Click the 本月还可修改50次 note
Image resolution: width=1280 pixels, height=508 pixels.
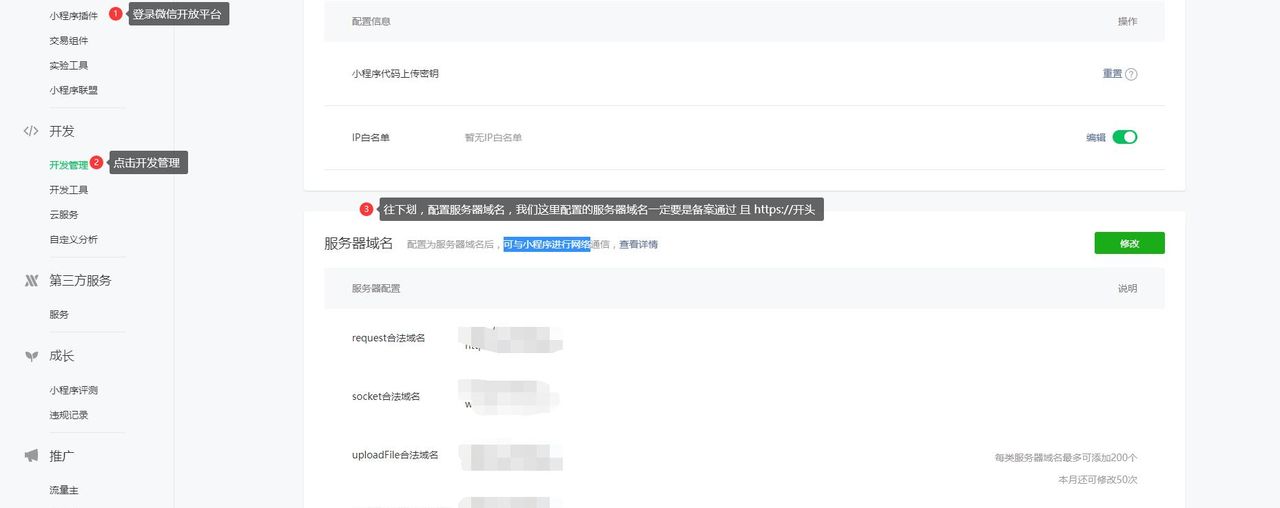1098,480
